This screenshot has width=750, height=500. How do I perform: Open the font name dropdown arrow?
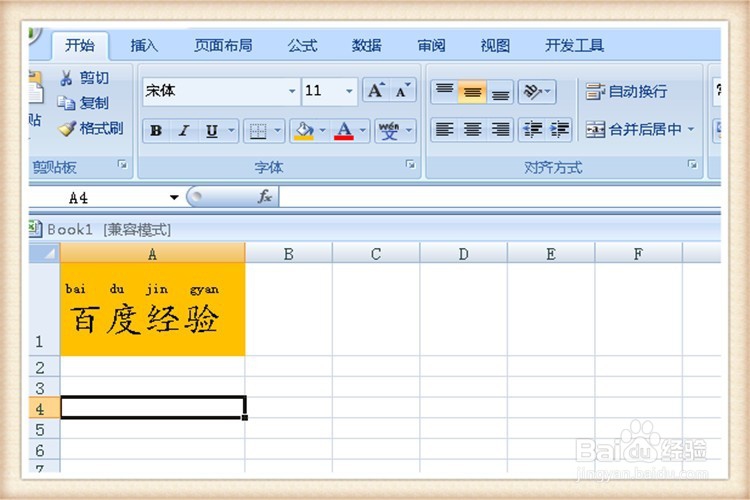292,91
